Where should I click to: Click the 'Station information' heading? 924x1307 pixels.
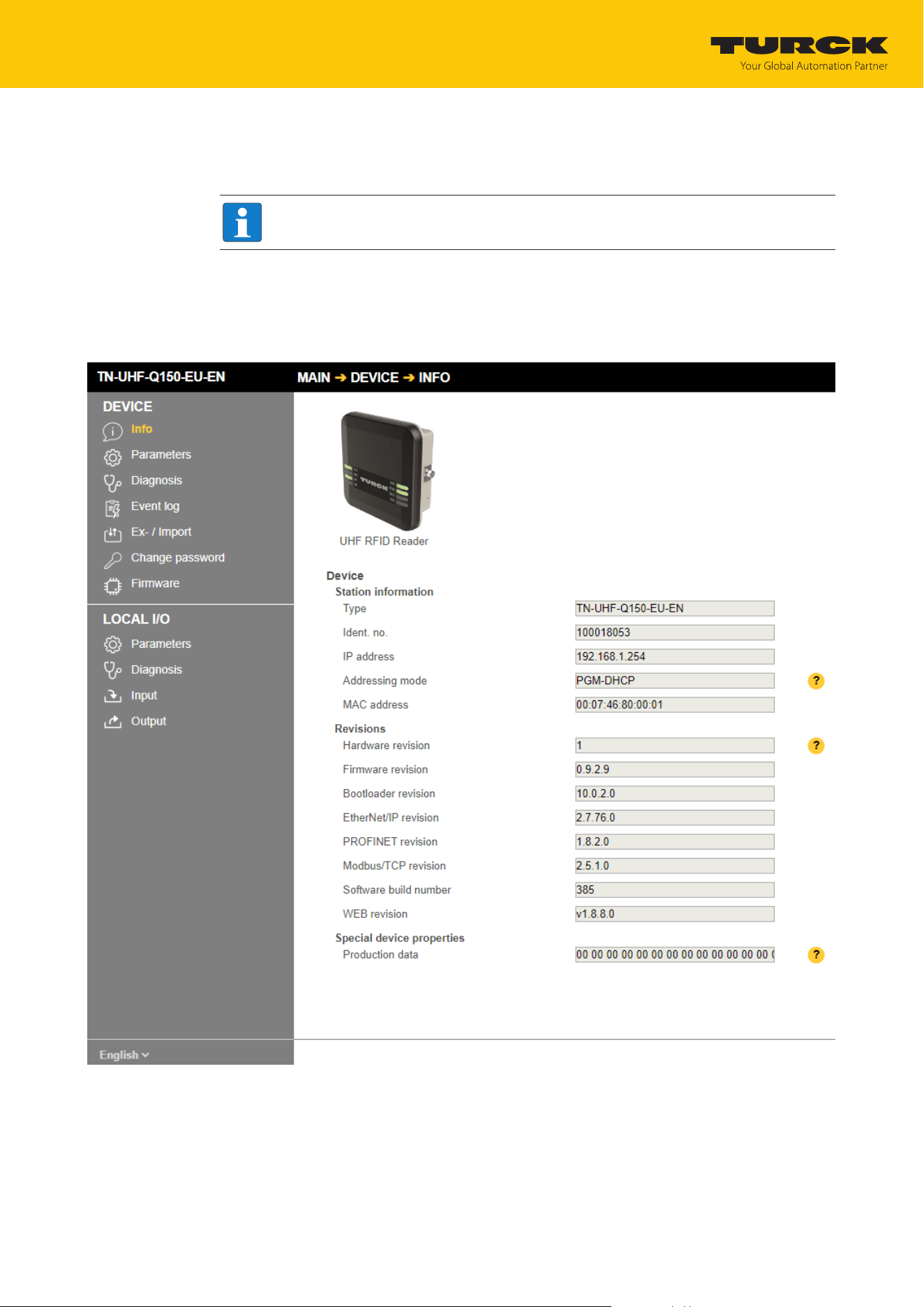[x=384, y=592]
